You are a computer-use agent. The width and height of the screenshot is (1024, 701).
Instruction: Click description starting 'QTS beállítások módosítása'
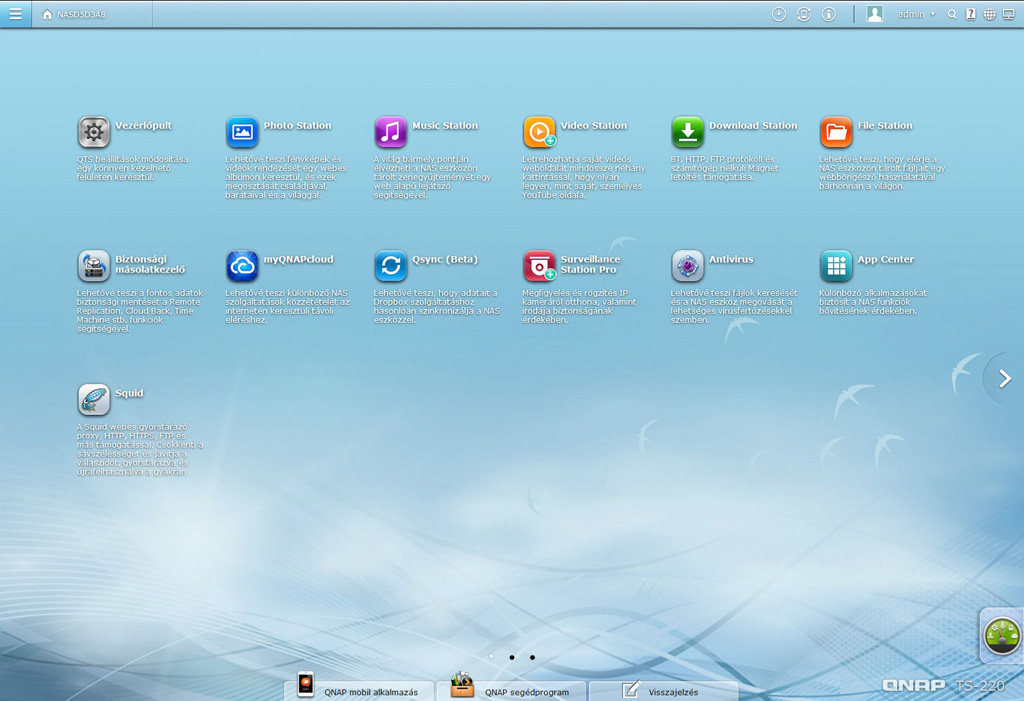click(x=133, y=168)
